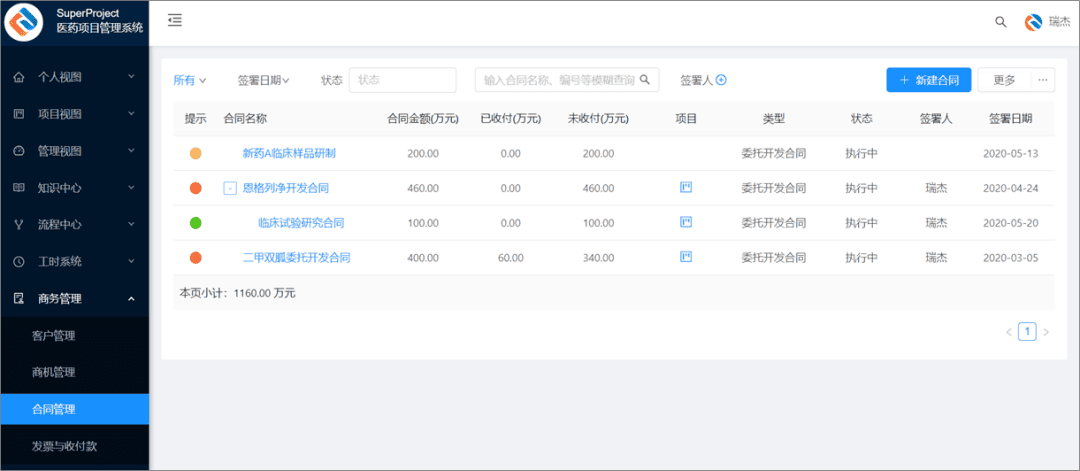The image size is (1080, 471).
Task: Select 合同管理 in the sidebar
Action: tap(74, 409)
